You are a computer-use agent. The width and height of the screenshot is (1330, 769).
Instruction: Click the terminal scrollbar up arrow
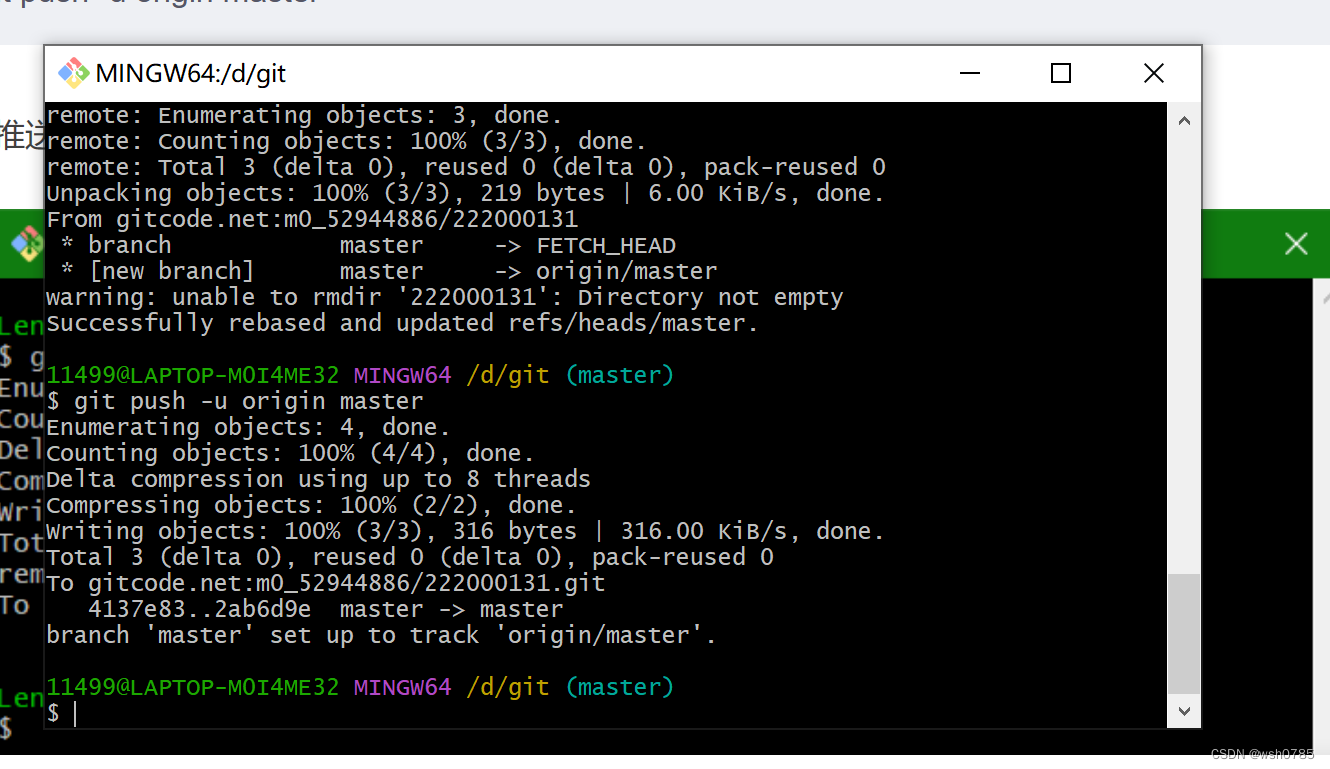[1184, 121]
